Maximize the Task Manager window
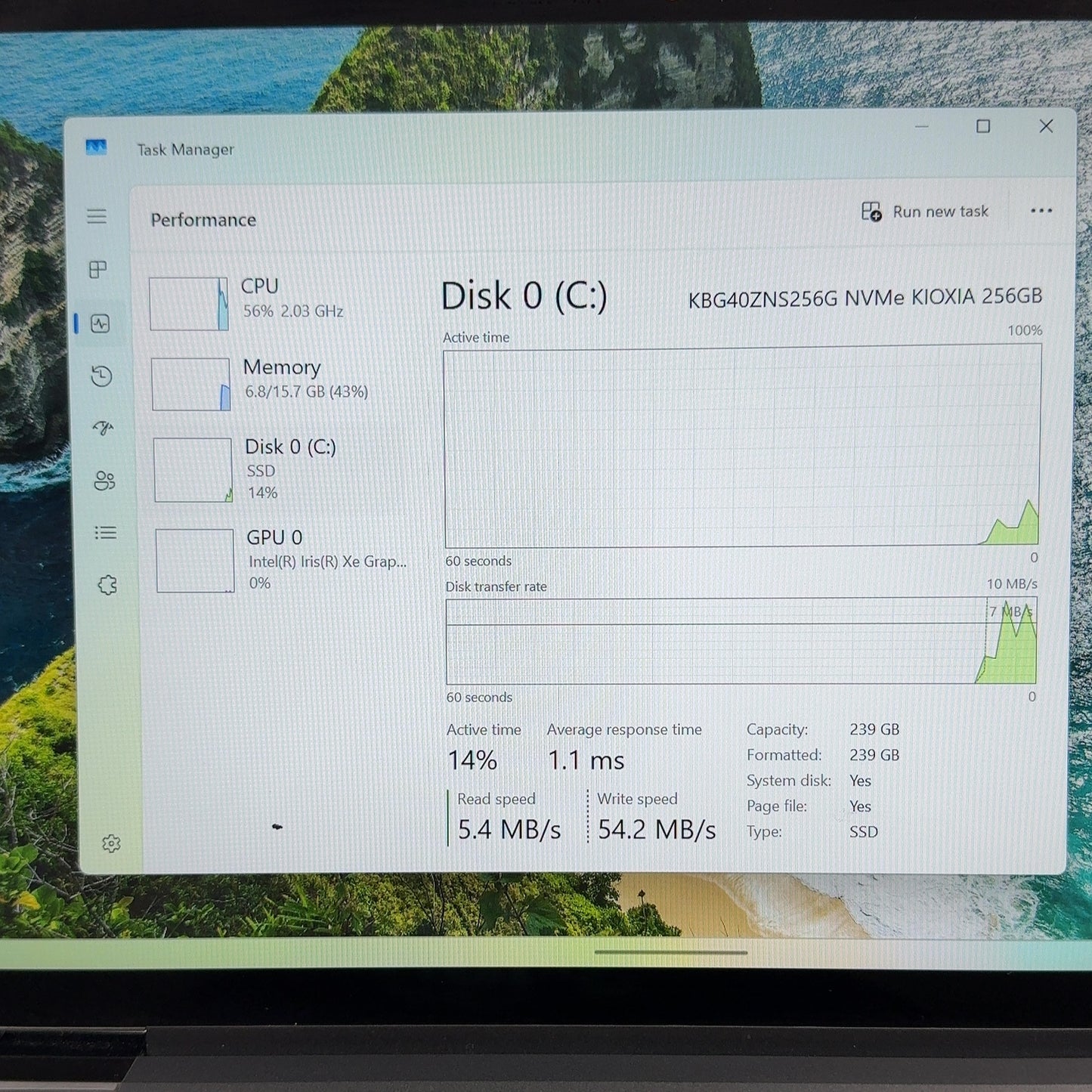The width and height of the screenshot is (1092, 1092). pos(983,126)
